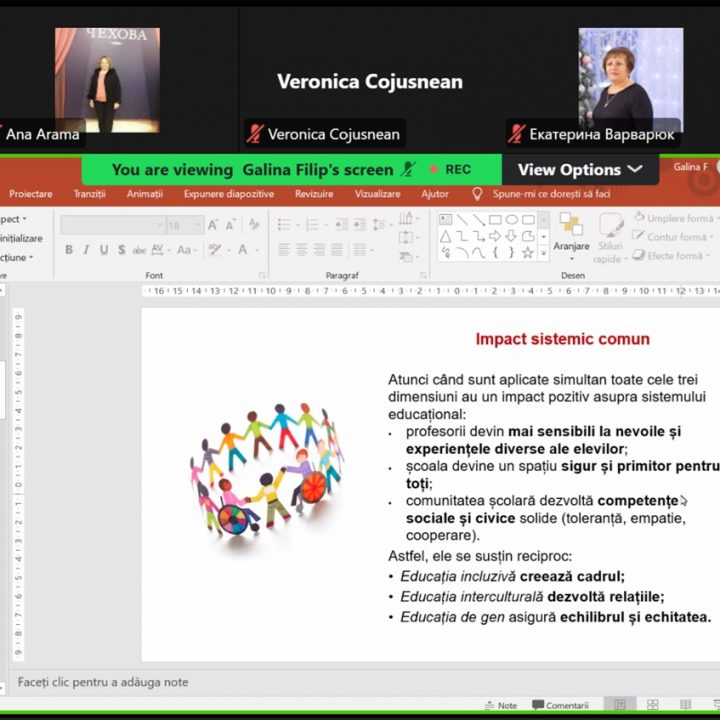Open the Tranziții ribbon tab
This screenshot has height=720, width=720.
(x=89, y=194)
